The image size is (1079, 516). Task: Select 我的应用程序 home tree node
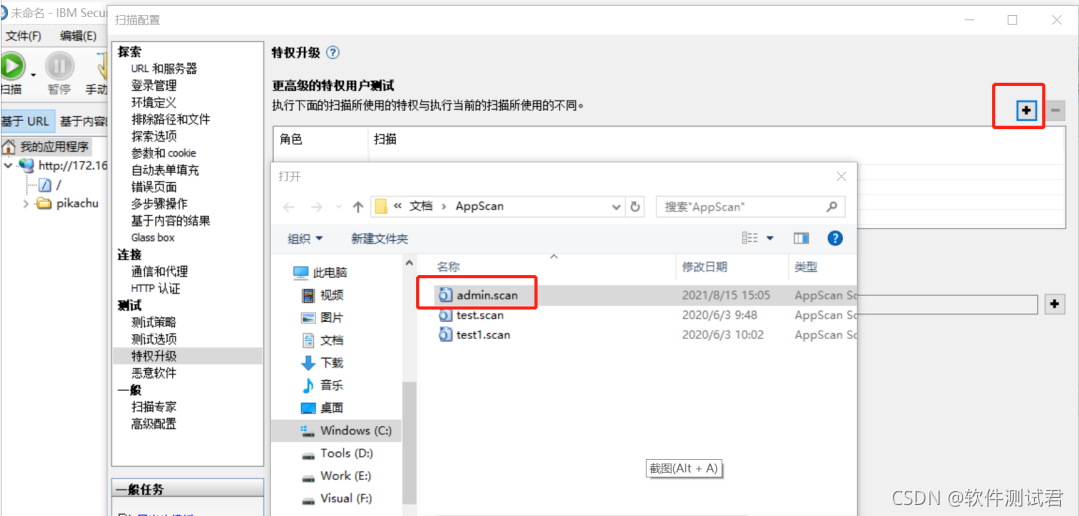pos(45,147)
